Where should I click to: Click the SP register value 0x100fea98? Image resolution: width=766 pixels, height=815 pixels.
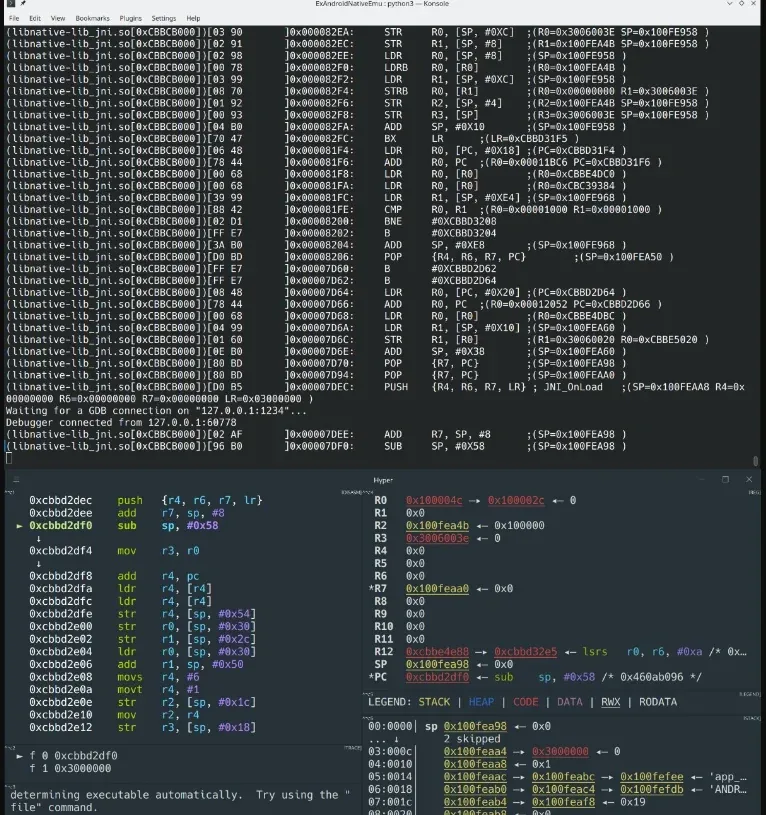[x=437, y=664]
